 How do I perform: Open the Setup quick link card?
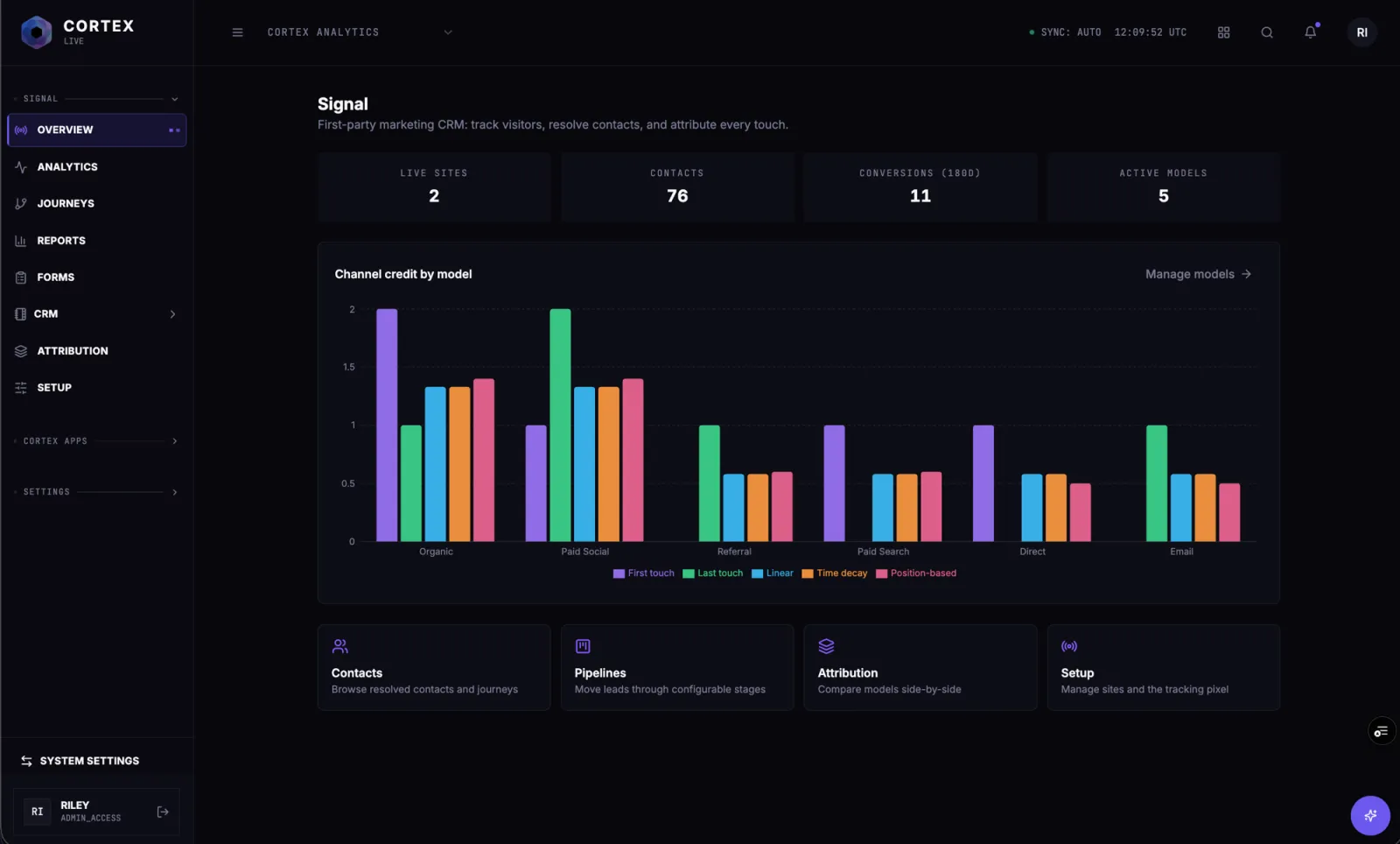[1164, 667]
